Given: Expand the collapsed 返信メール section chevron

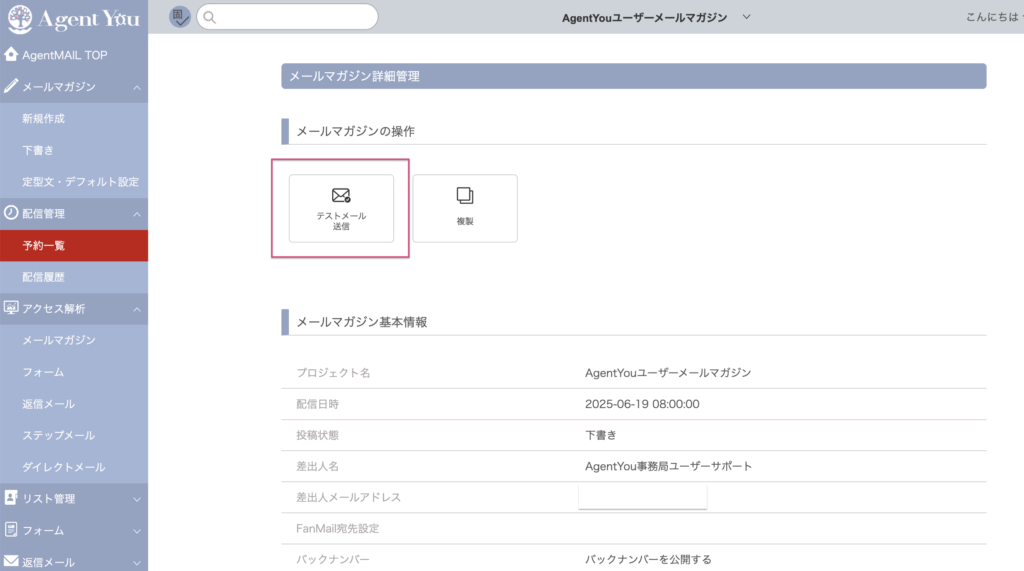Looking at the screenshot, I should click(136, 563).
